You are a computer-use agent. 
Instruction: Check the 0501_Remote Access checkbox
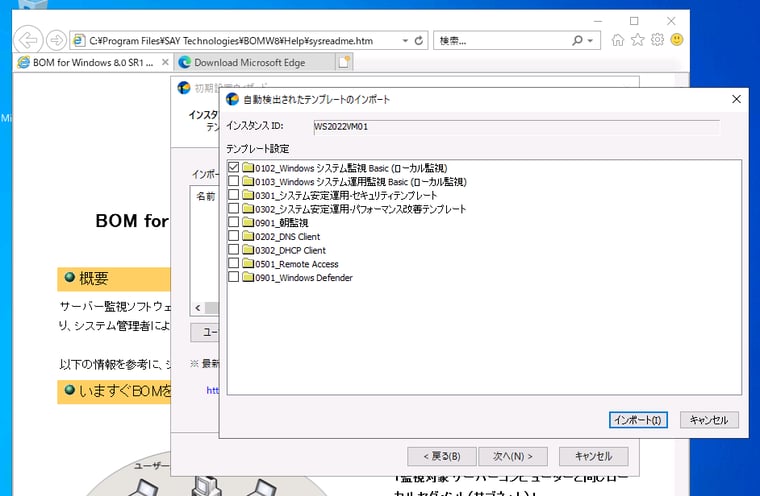233,263
